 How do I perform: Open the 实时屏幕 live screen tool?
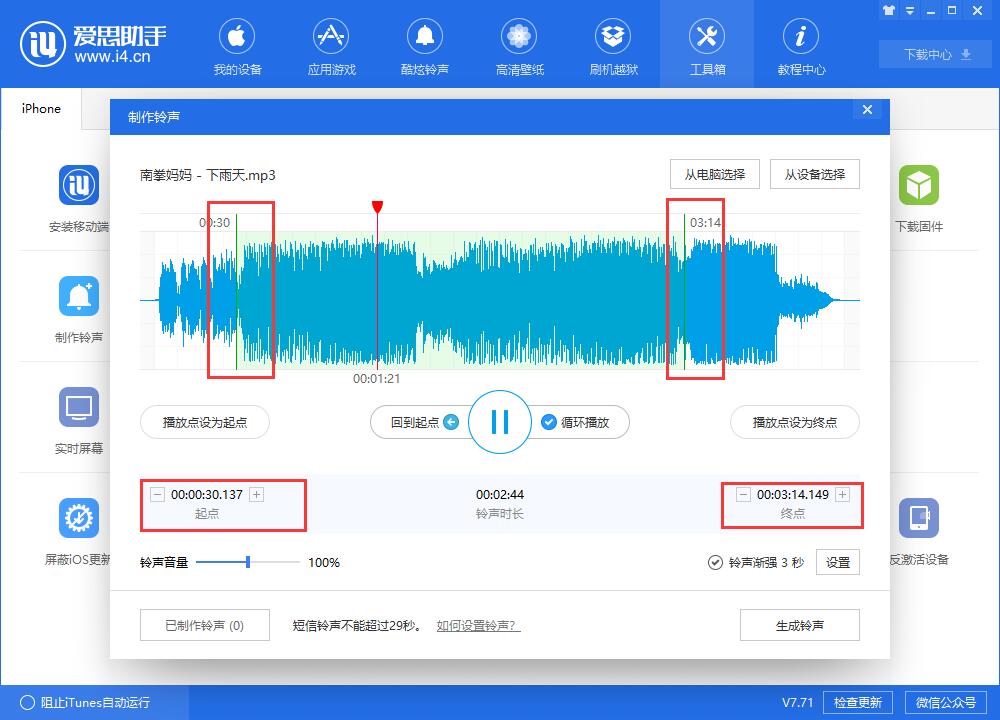[78, 407]
